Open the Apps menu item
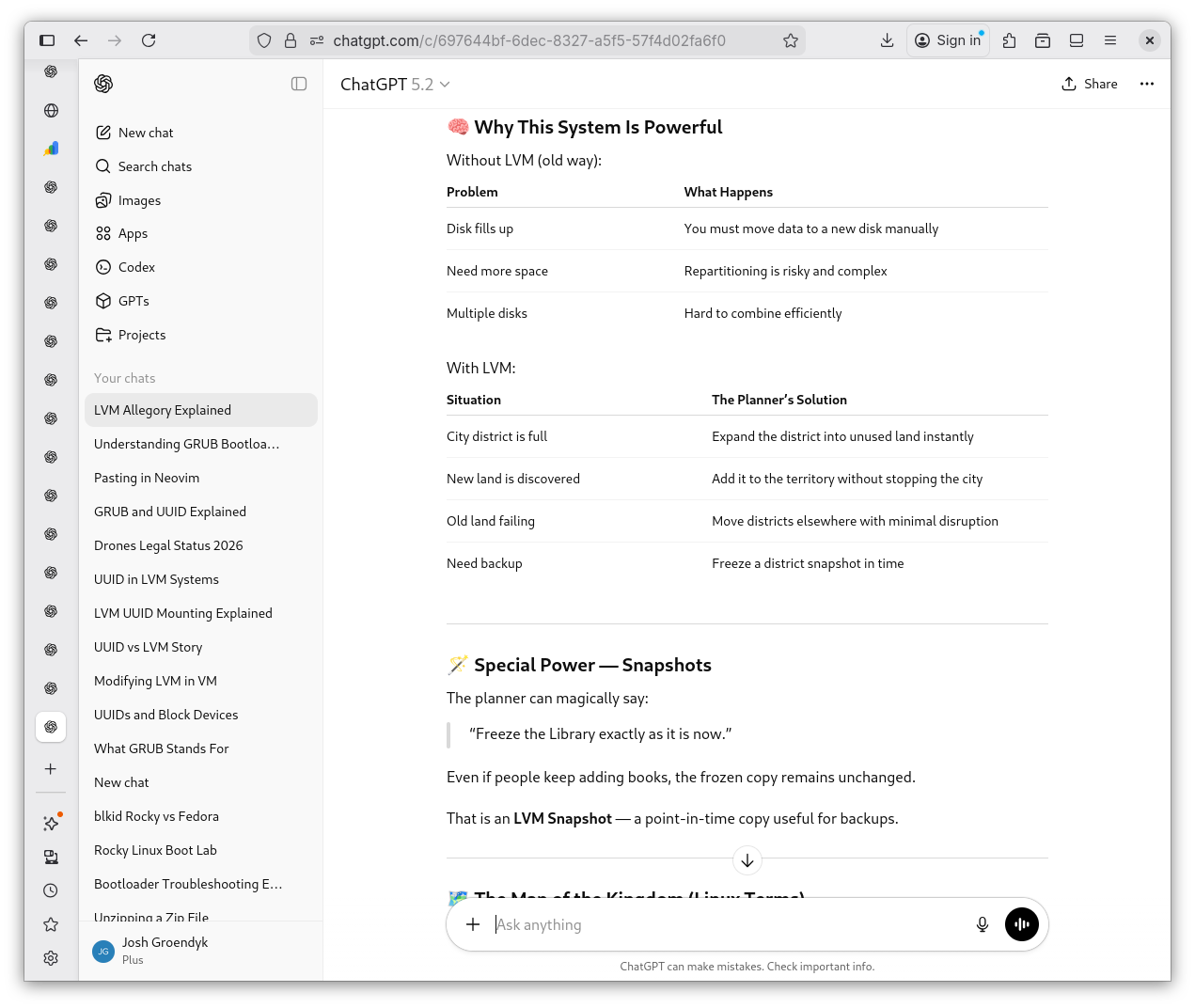 pyautogui.click(x=133, y=233)
